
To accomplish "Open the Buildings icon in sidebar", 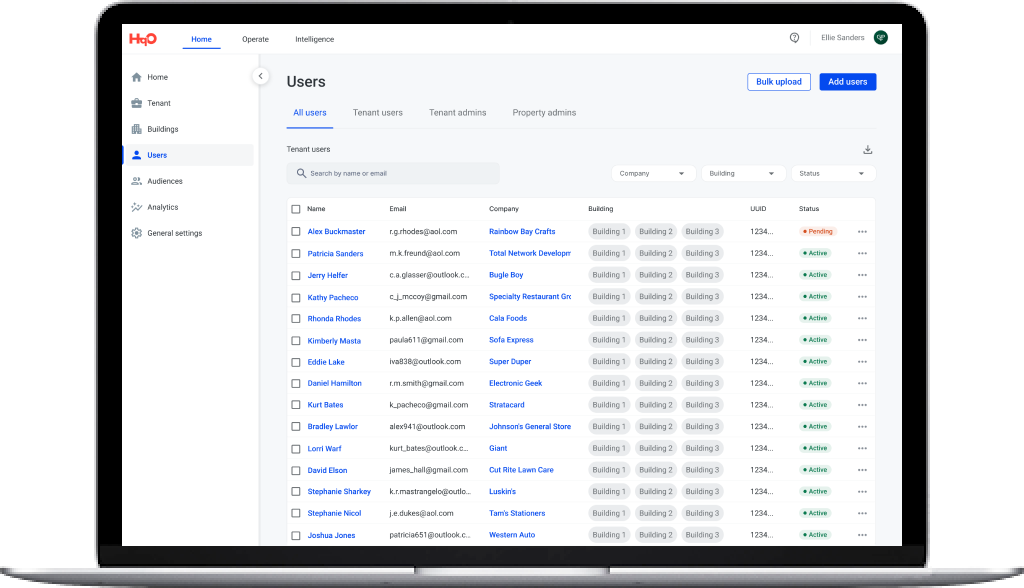I will click(x=137, y=129).
